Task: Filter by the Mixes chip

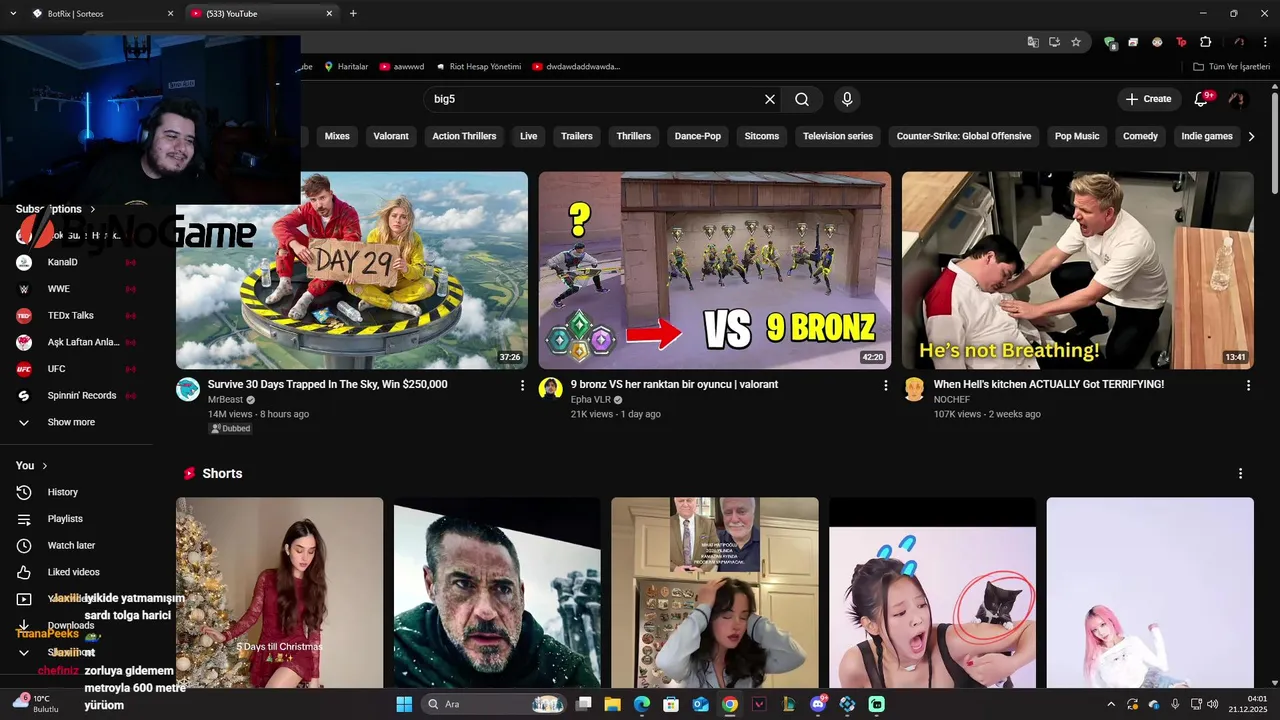Action: (x=337, y=136)
